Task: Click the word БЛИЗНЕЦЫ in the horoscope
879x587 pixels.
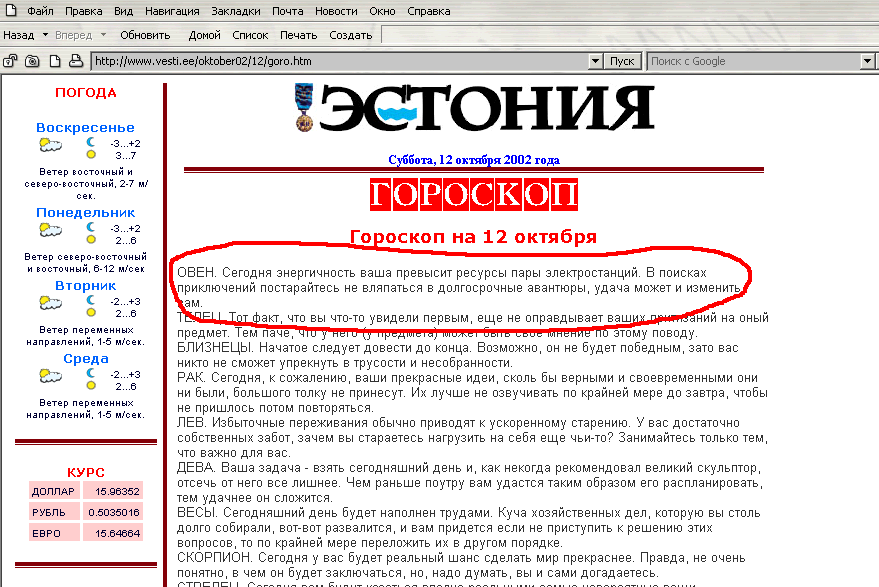Action: click(x=215, y=348)
